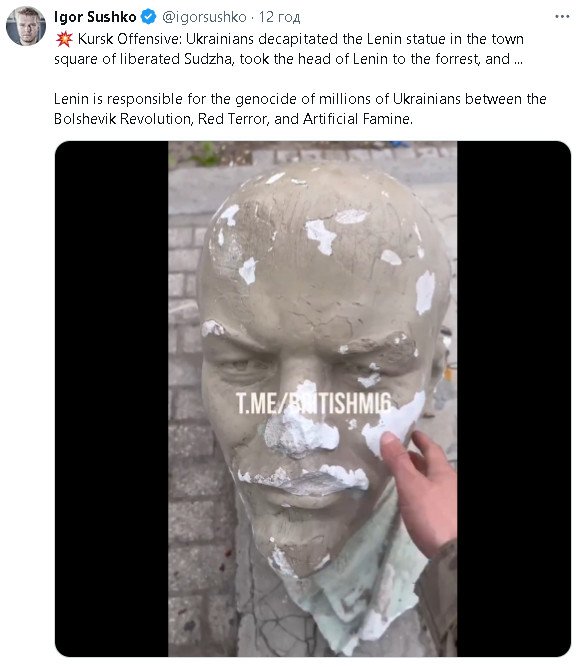This screenshot has width=581, height=667.
Task: Open Igor Sushko's profile avatar
Action: (26, 26)
